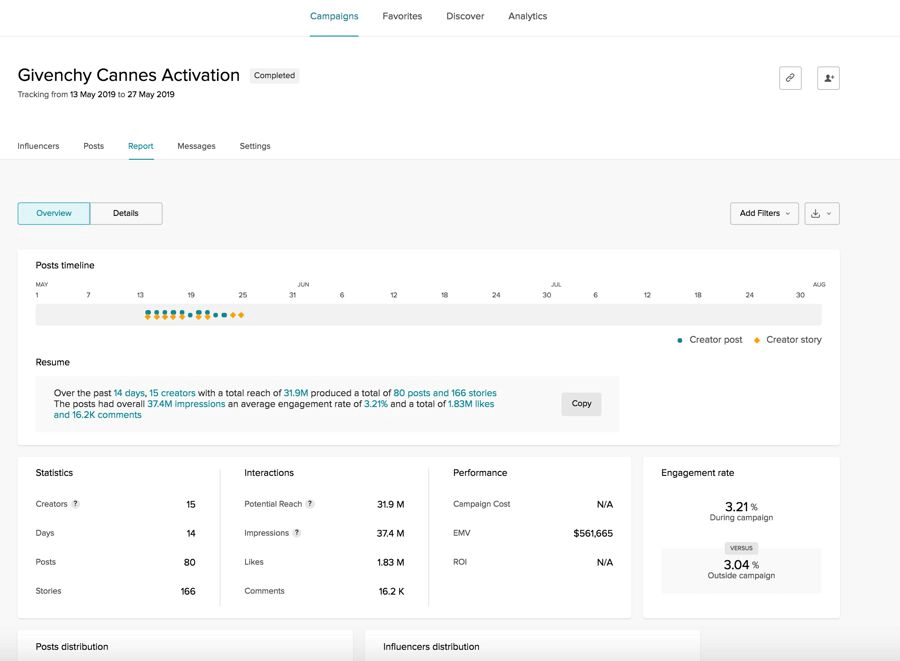The height and width of the screenshot is (661, 900).
Task: Click the '37.4M impressions' link in resume
Action: 186,404
